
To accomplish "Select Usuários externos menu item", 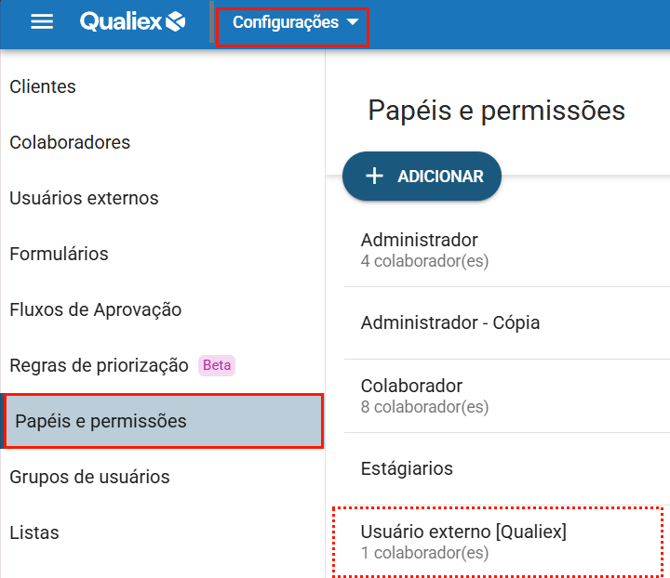I will point(84,198).
